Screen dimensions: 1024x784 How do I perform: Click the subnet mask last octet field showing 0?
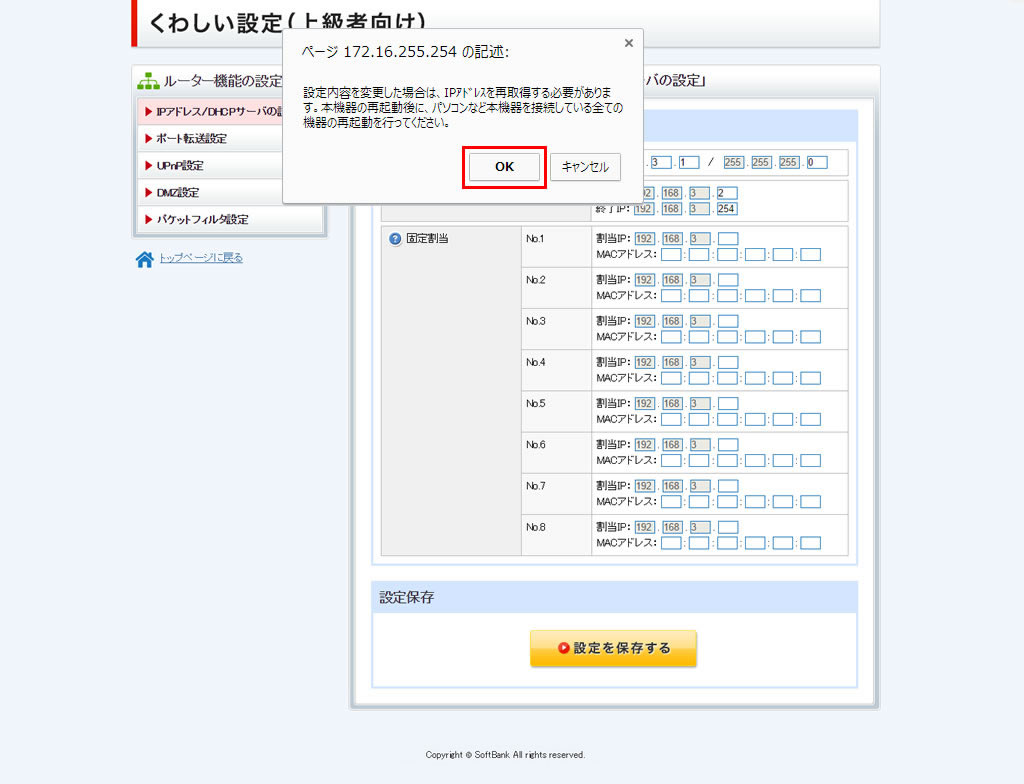(x=817, y=163)
